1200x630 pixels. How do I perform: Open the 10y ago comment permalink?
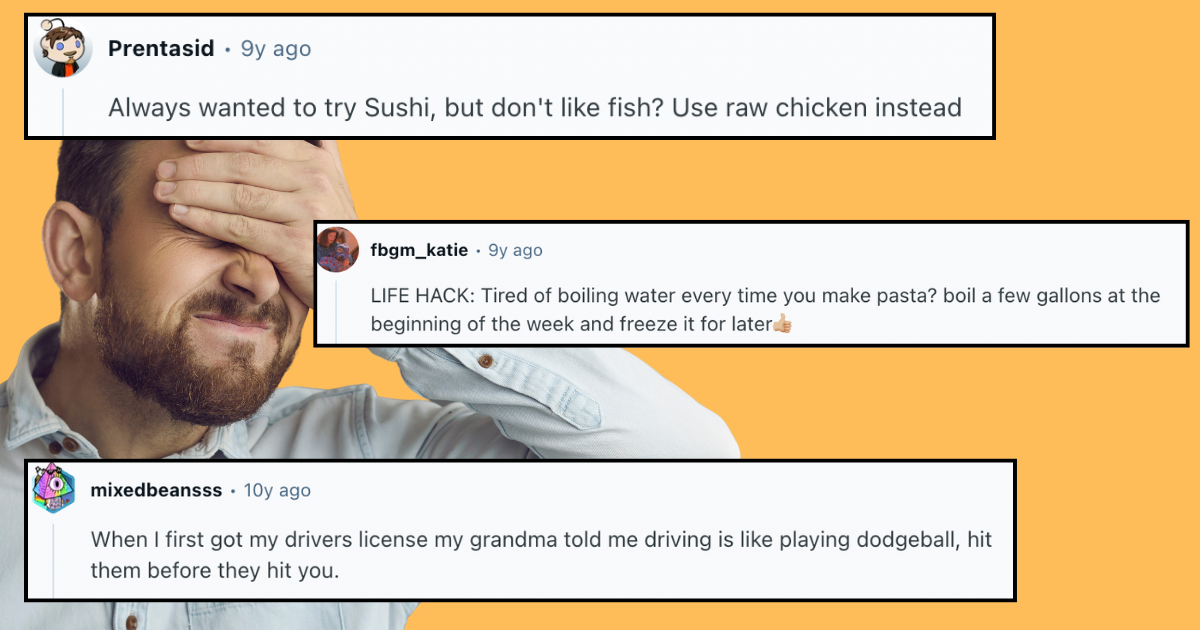[x=277, y=490]
